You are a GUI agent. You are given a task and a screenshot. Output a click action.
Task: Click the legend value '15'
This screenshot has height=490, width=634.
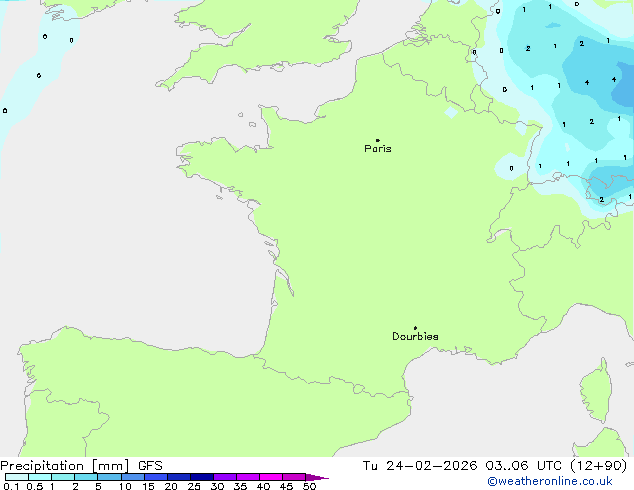(148, 486)
